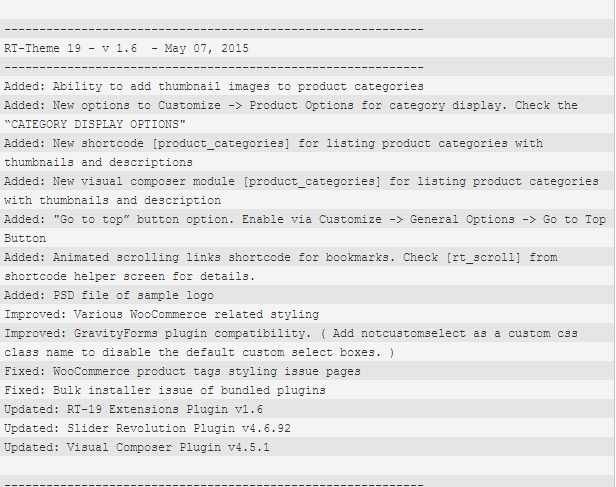Click the "WooCommerce product tags styling issue" line

(x=182, y=371)
